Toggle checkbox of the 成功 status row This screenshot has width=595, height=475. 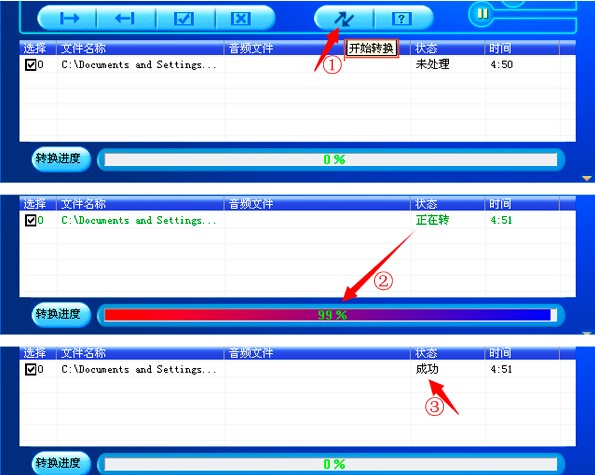pos(30,369)
